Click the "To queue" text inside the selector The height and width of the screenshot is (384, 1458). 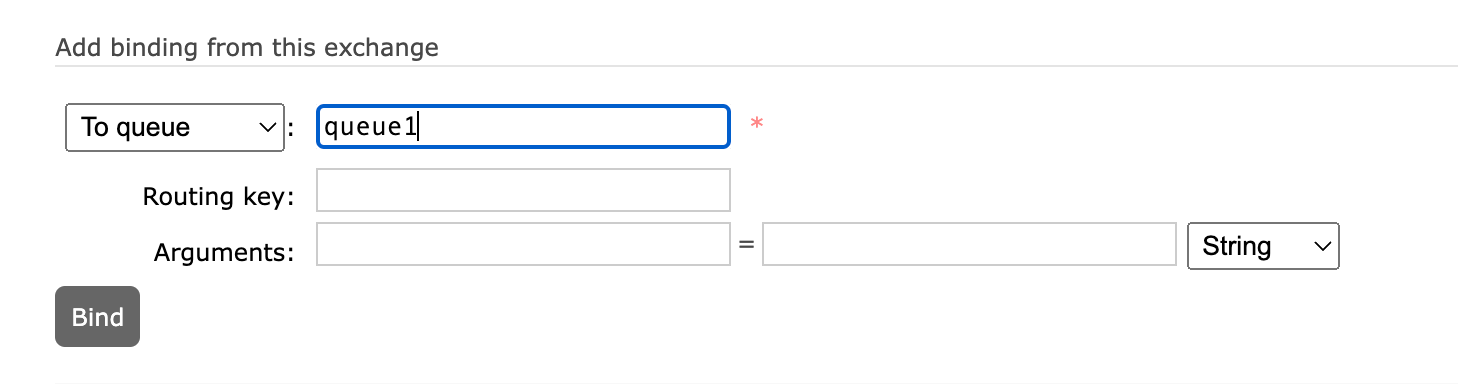(135, 128)
